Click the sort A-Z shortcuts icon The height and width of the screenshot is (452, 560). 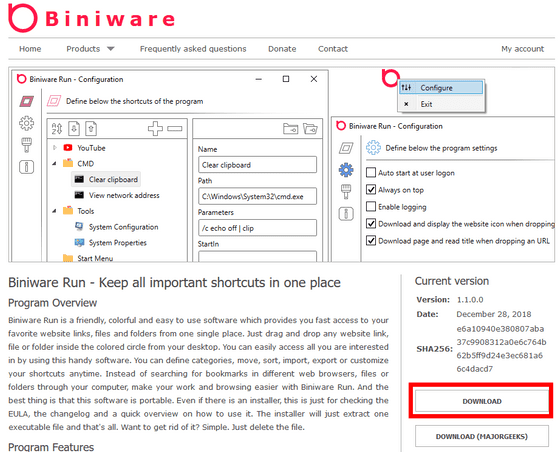click(57, 129)
